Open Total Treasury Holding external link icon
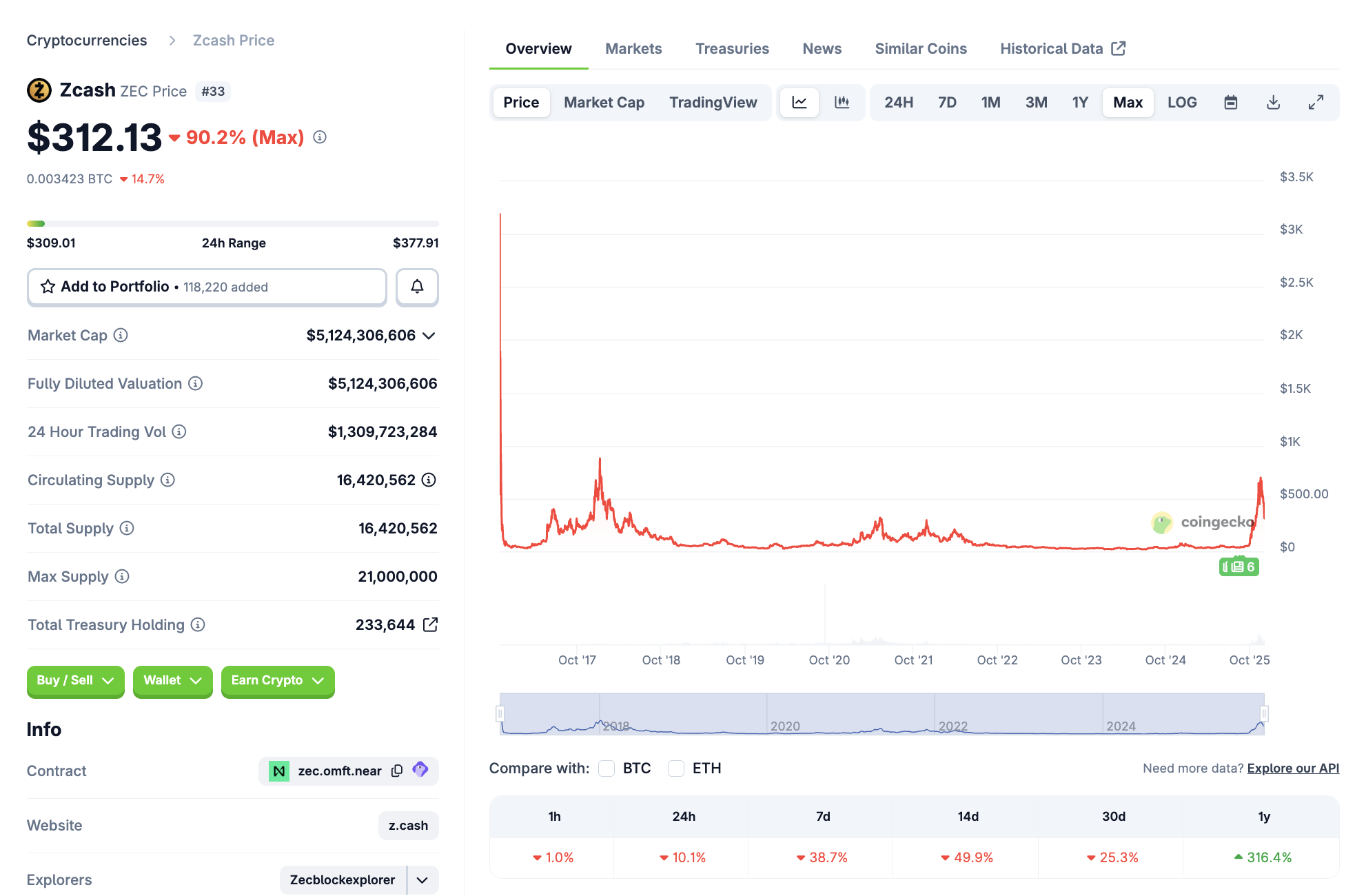This screenshot has height=896, width=1355. point(430,624)
